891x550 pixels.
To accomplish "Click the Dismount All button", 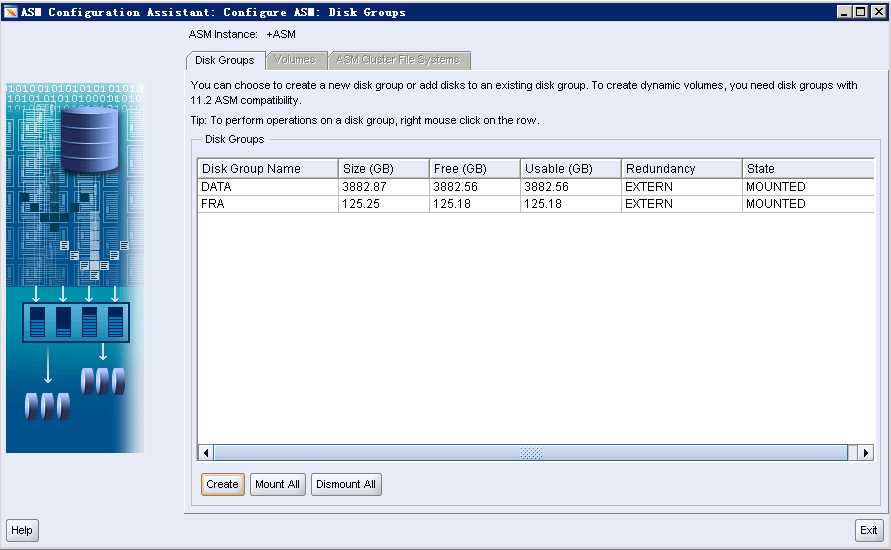I will 346,484.
